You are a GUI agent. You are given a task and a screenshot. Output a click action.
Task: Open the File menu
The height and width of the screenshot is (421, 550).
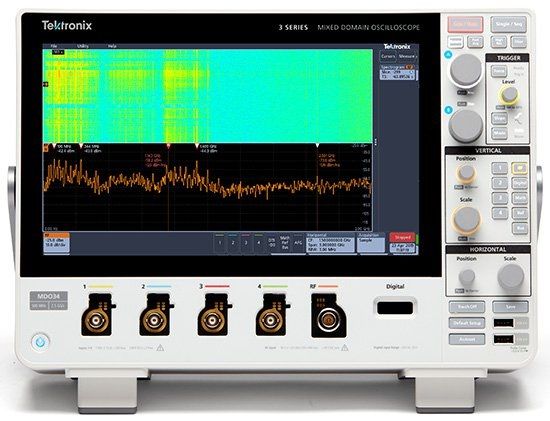[x=54, y=46]
